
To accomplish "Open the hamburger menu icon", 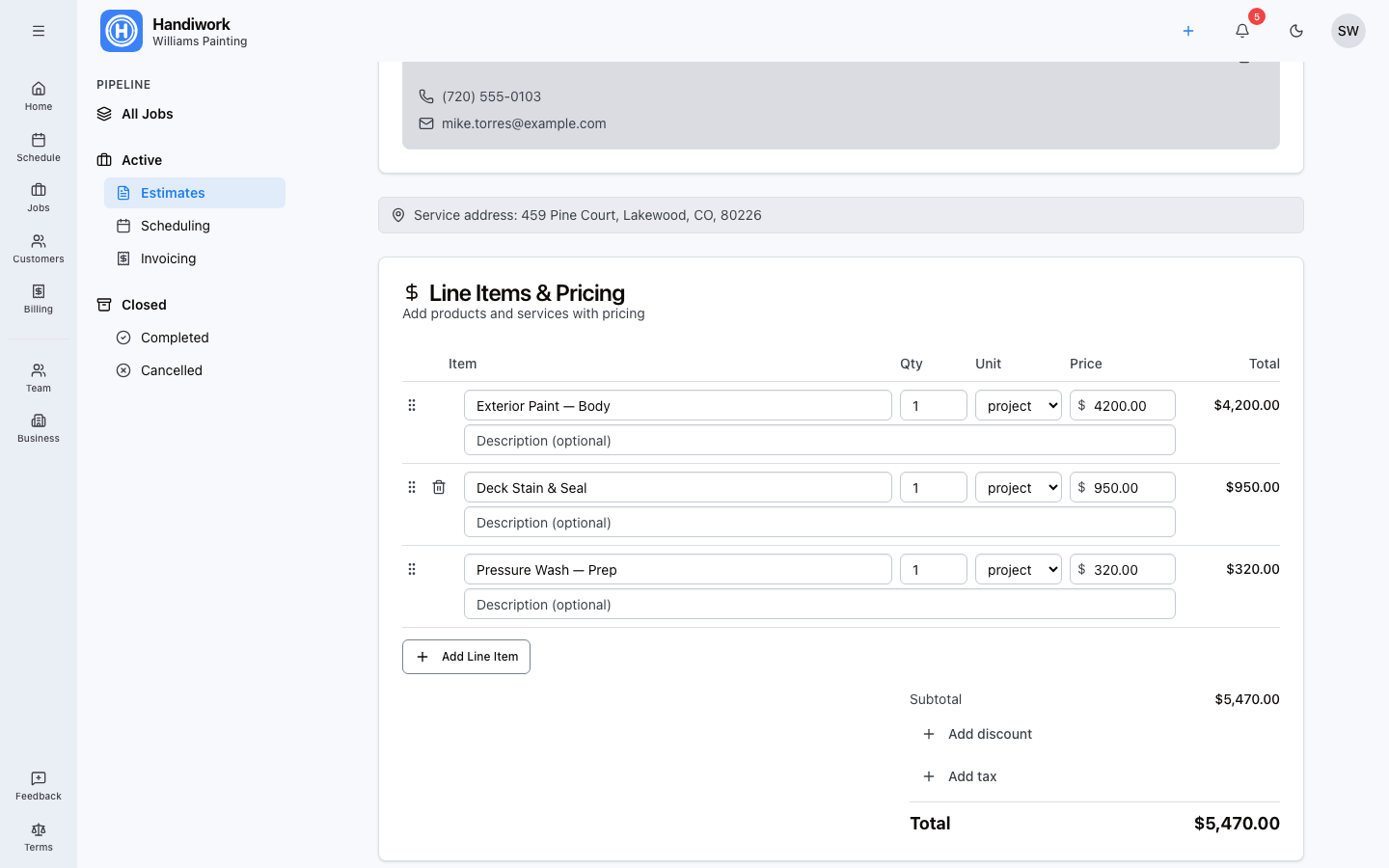I will point(39,31).
